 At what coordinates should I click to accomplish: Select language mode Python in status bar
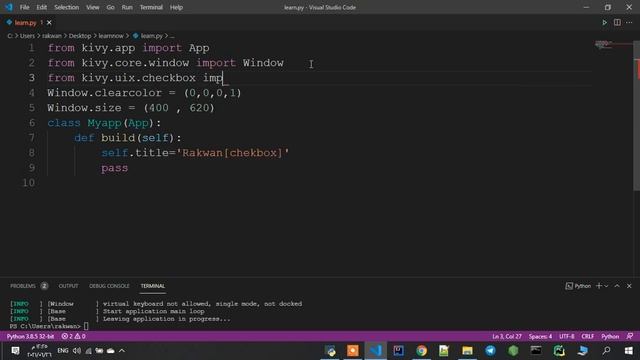(610, 336)
